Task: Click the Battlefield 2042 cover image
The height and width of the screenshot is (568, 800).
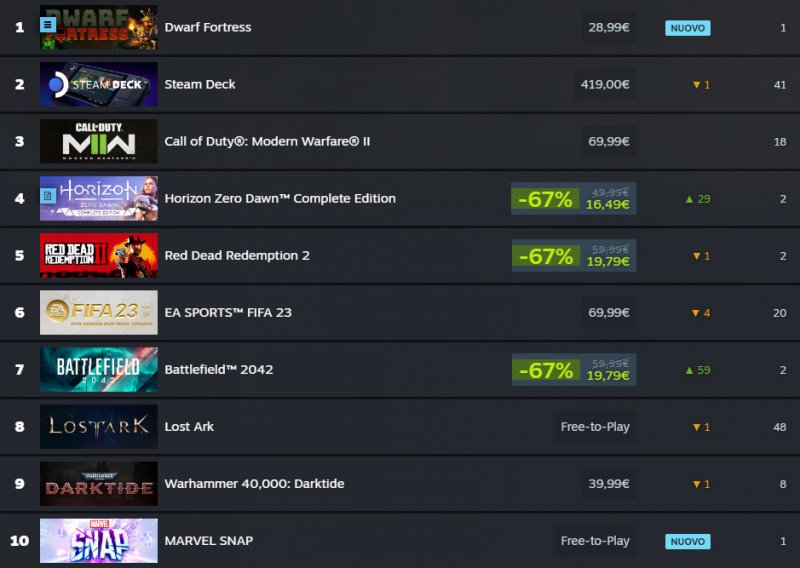Action: 98,369
